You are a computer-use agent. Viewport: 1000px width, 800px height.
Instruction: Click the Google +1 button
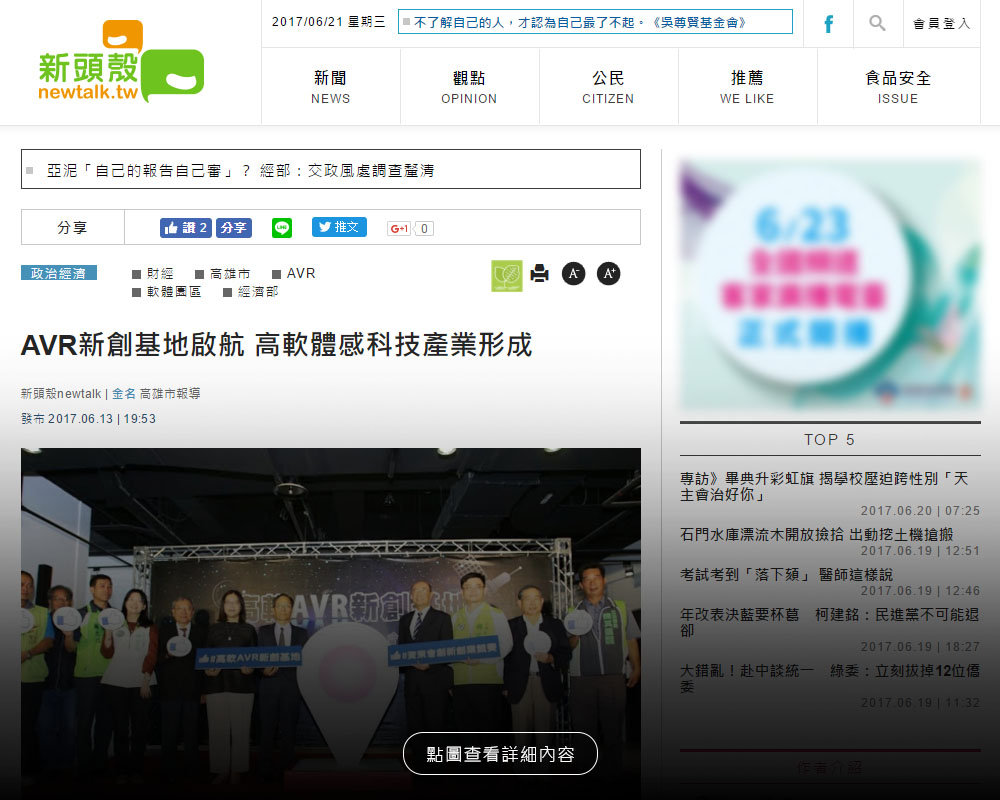pos(400,228)
